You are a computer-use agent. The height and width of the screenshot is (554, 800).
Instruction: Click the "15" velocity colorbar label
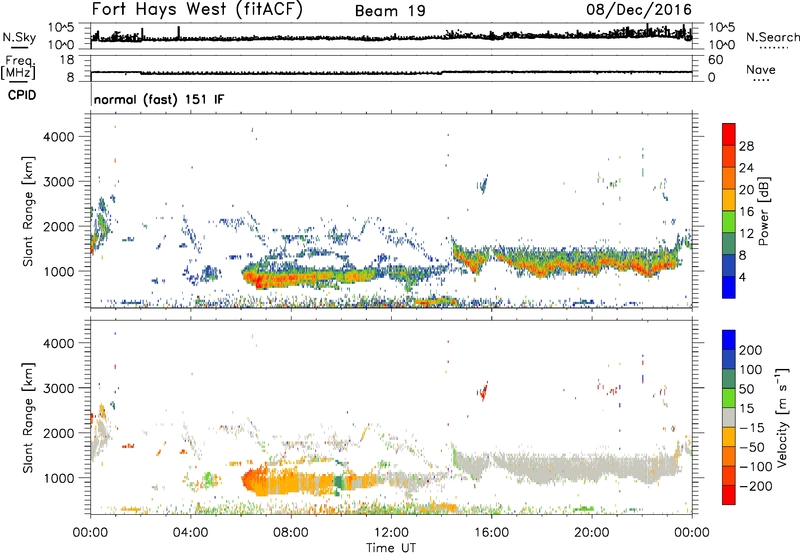746,409
